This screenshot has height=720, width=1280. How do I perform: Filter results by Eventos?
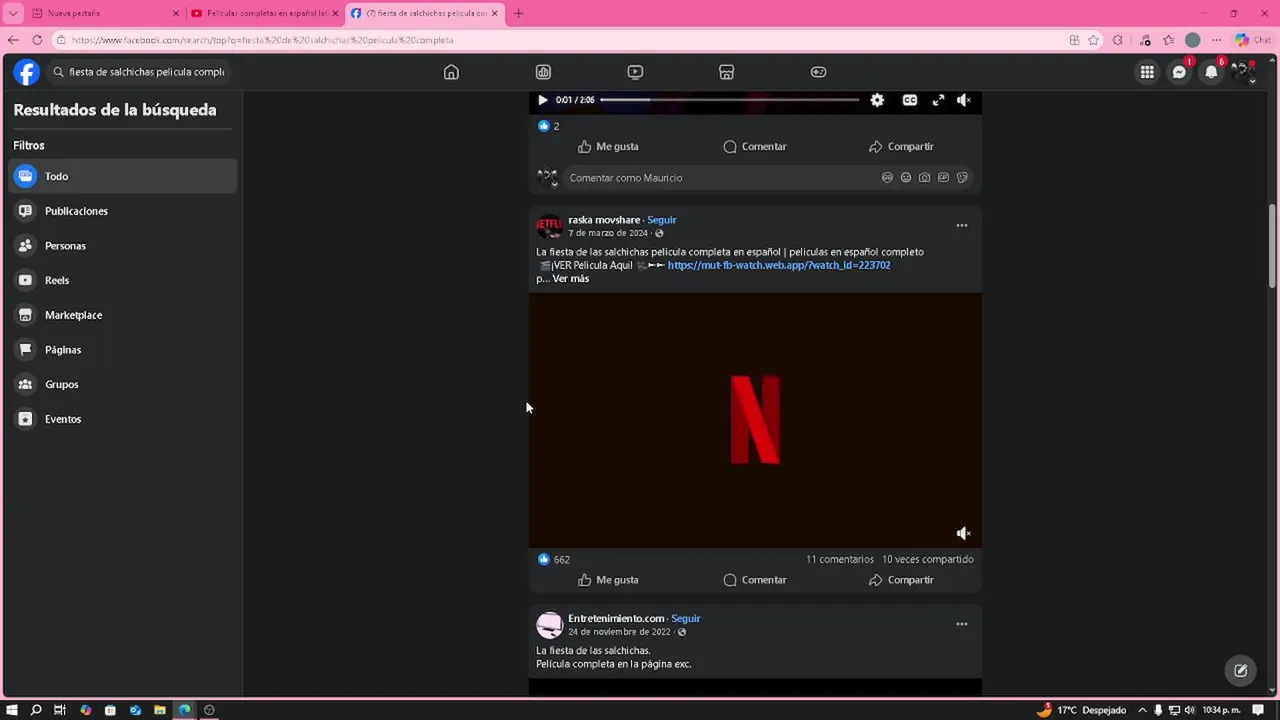pyautogui.click(x=124, y=419)
